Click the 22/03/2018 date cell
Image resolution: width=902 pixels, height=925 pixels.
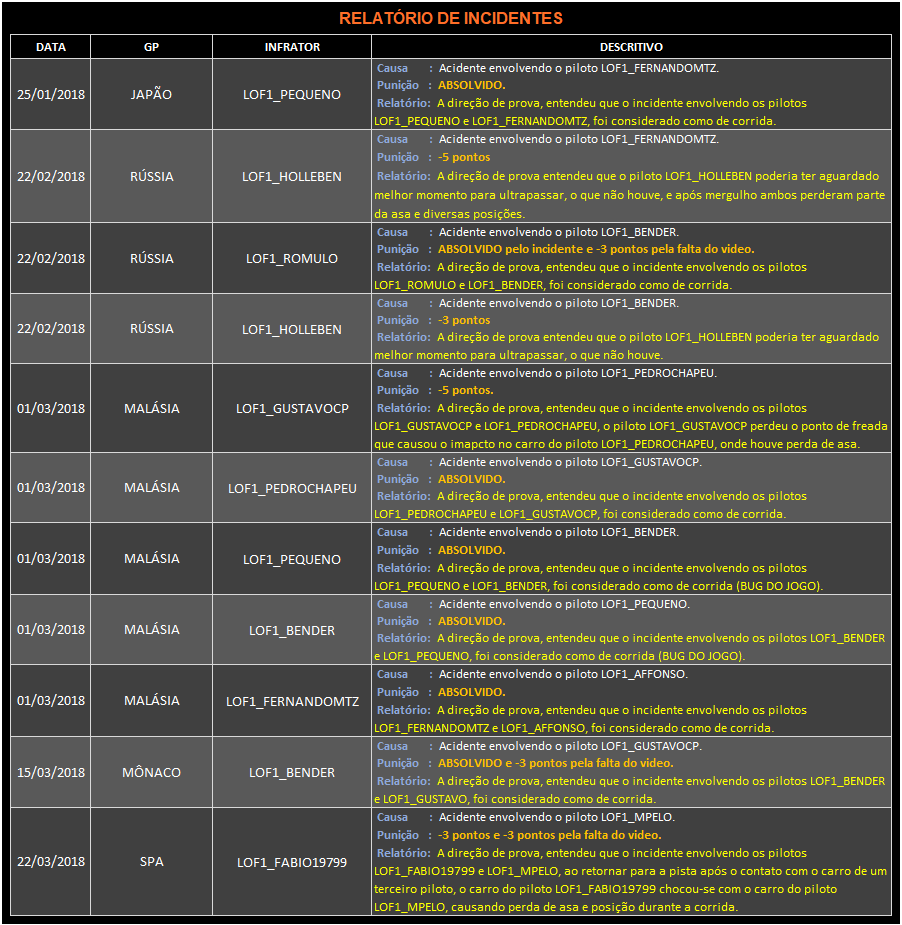coord(51,861)
